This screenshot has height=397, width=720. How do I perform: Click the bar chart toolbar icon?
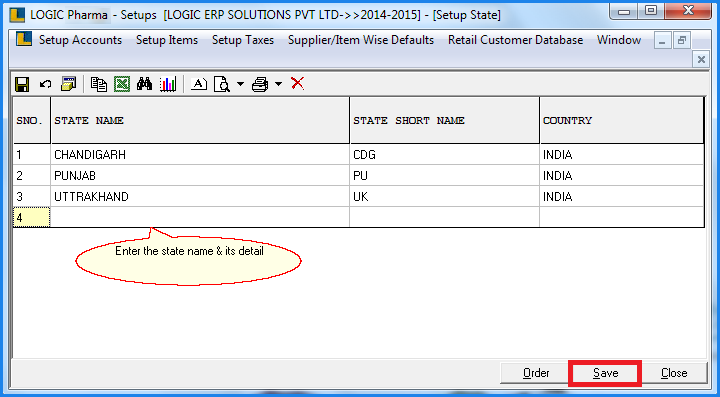[168, 84]
